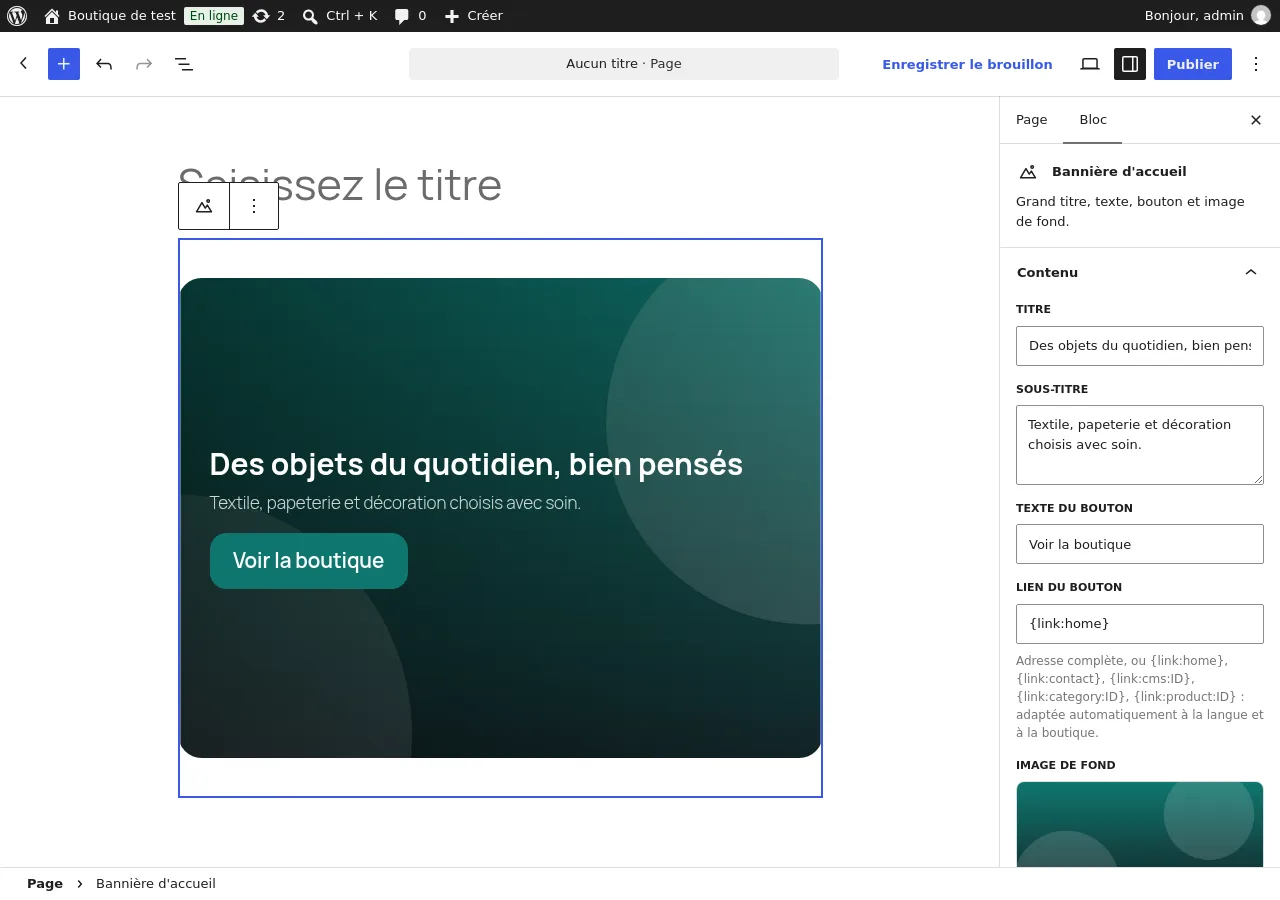Click the banner block type icon in toolbar

(x=204, y=206)
